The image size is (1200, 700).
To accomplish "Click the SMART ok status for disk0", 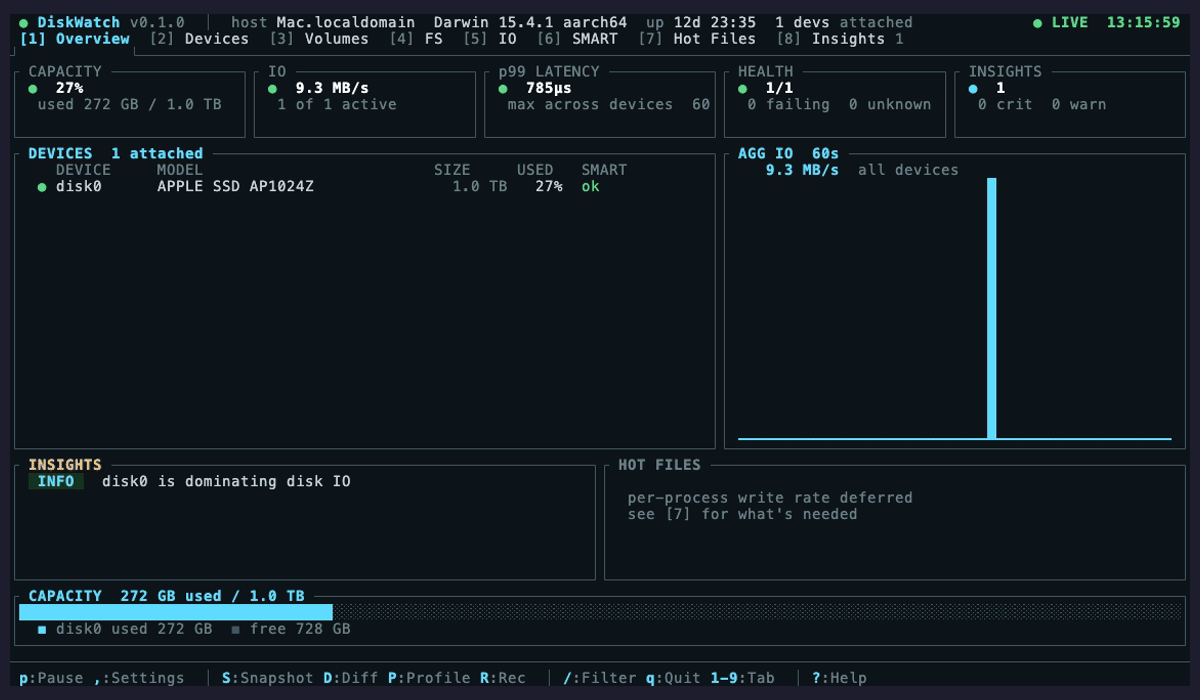I will (591, 187).
